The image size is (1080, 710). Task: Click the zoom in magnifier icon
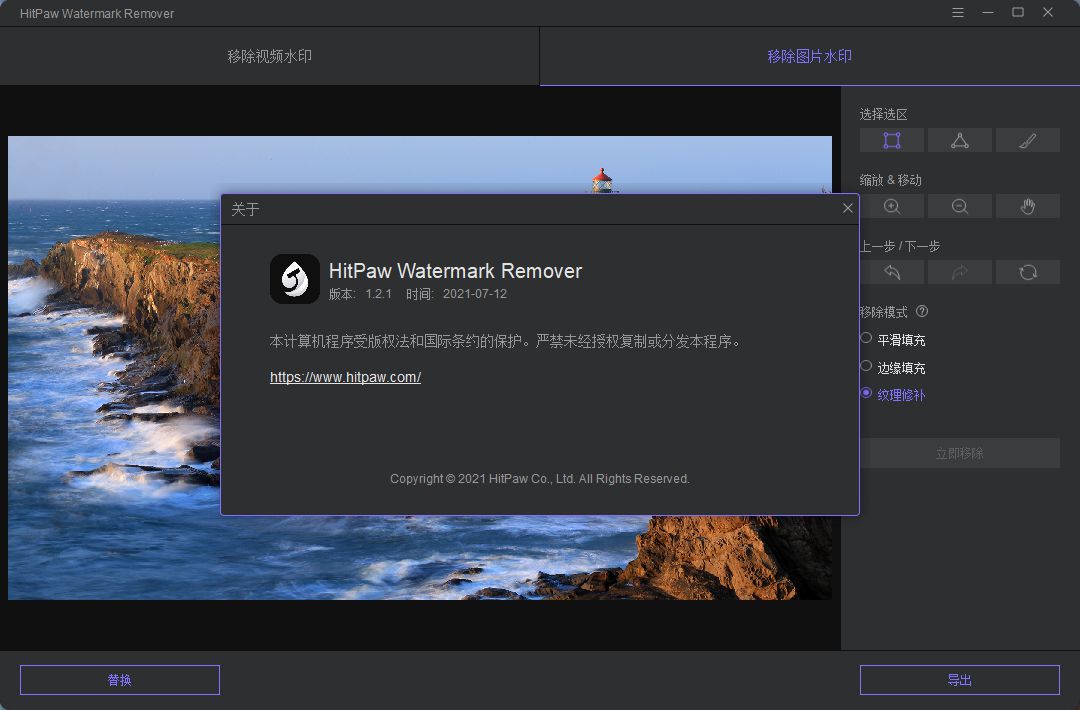click(x=891, y=207)
